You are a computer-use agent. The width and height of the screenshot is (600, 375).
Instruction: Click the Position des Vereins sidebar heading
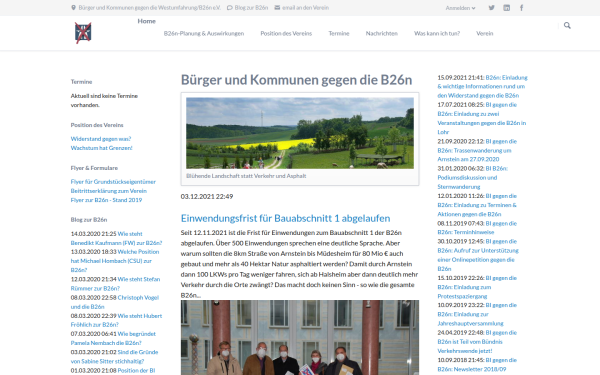point(97,125)
